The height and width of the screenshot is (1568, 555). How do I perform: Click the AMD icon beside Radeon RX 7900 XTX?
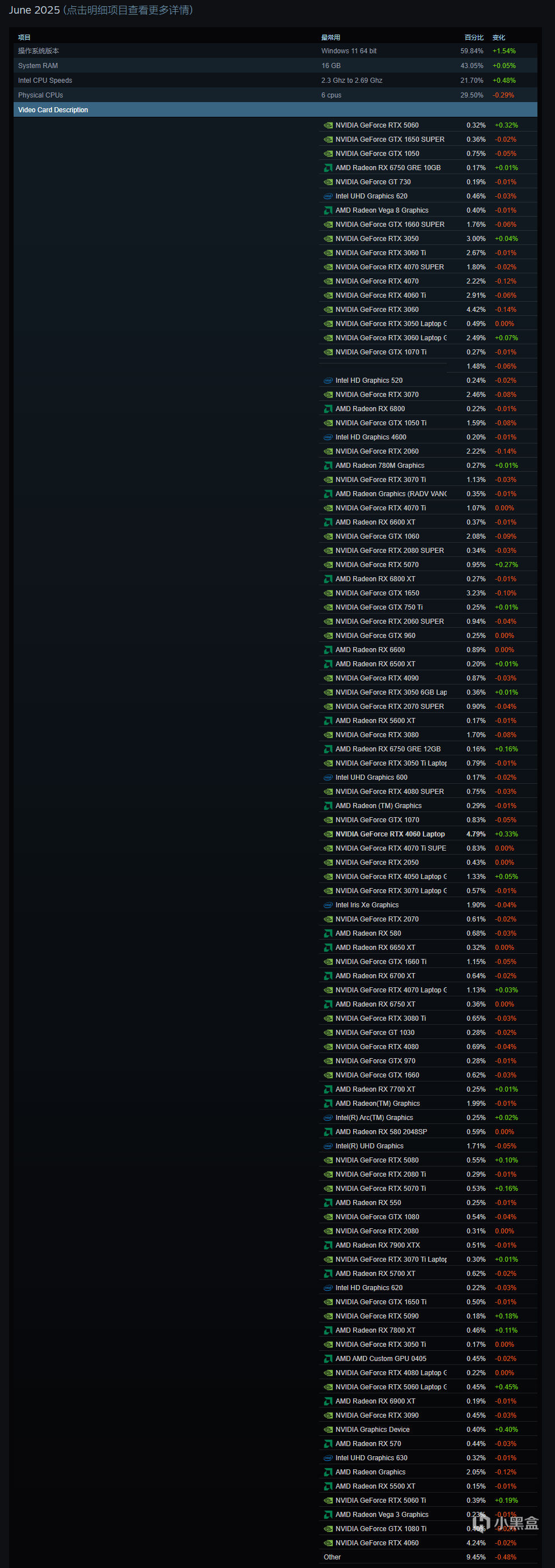[x=328, y=1245]
